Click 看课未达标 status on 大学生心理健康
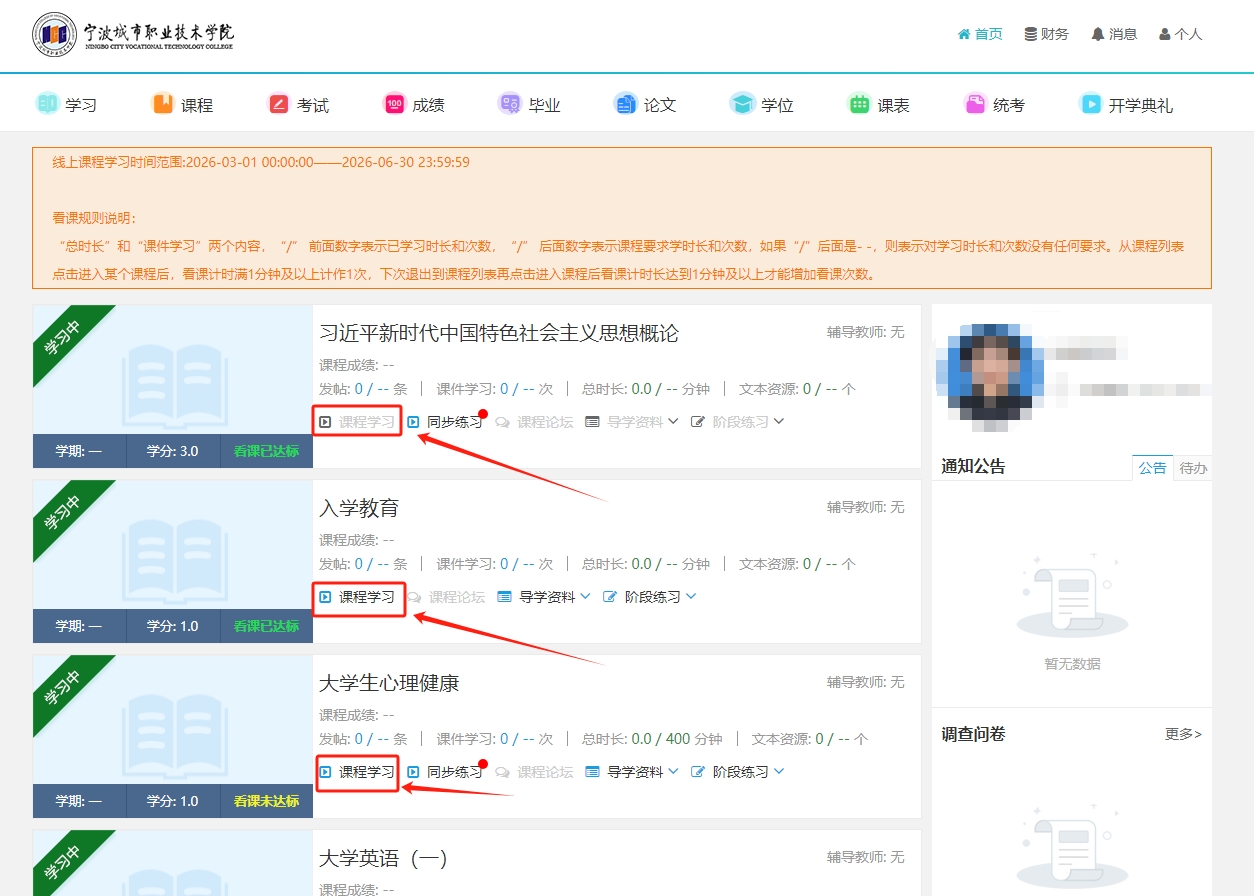The image size is (1254, 896). [266, 801]
